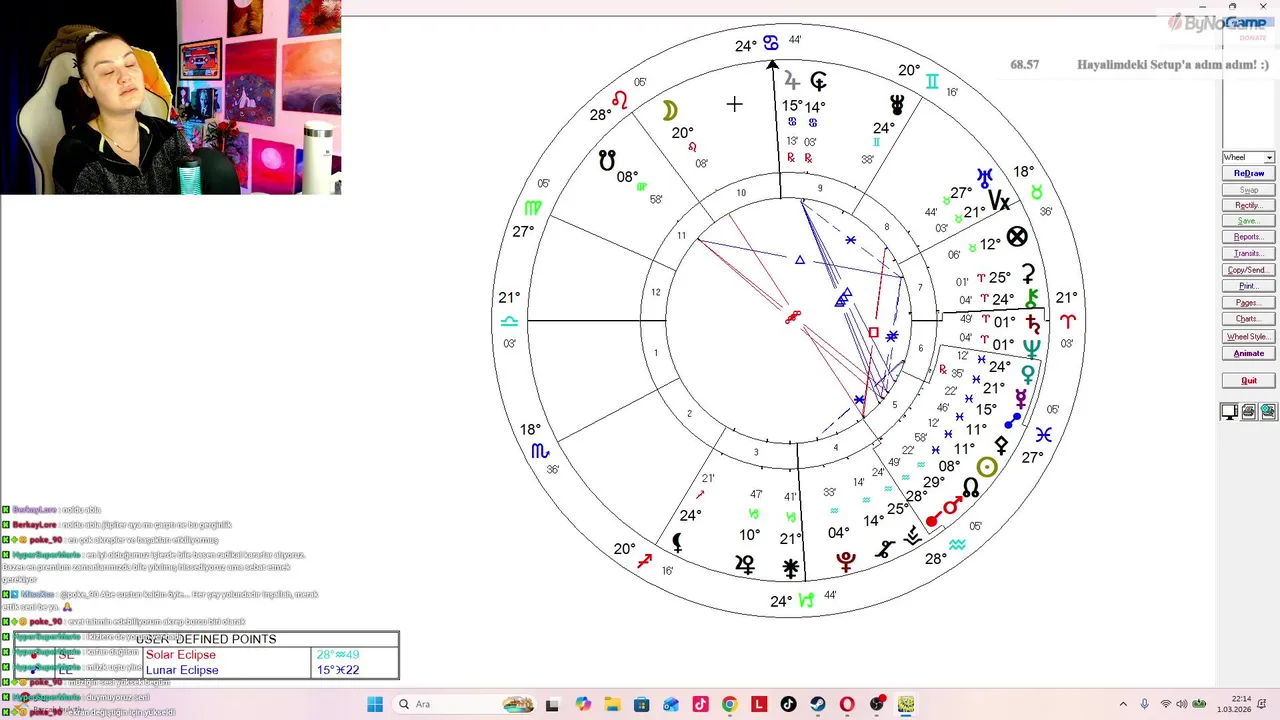The height and width of the screenshot is (720, 1280).
Task: Click the microphone tray icon
Action: pyautogui.click(x=1145, y=704)
